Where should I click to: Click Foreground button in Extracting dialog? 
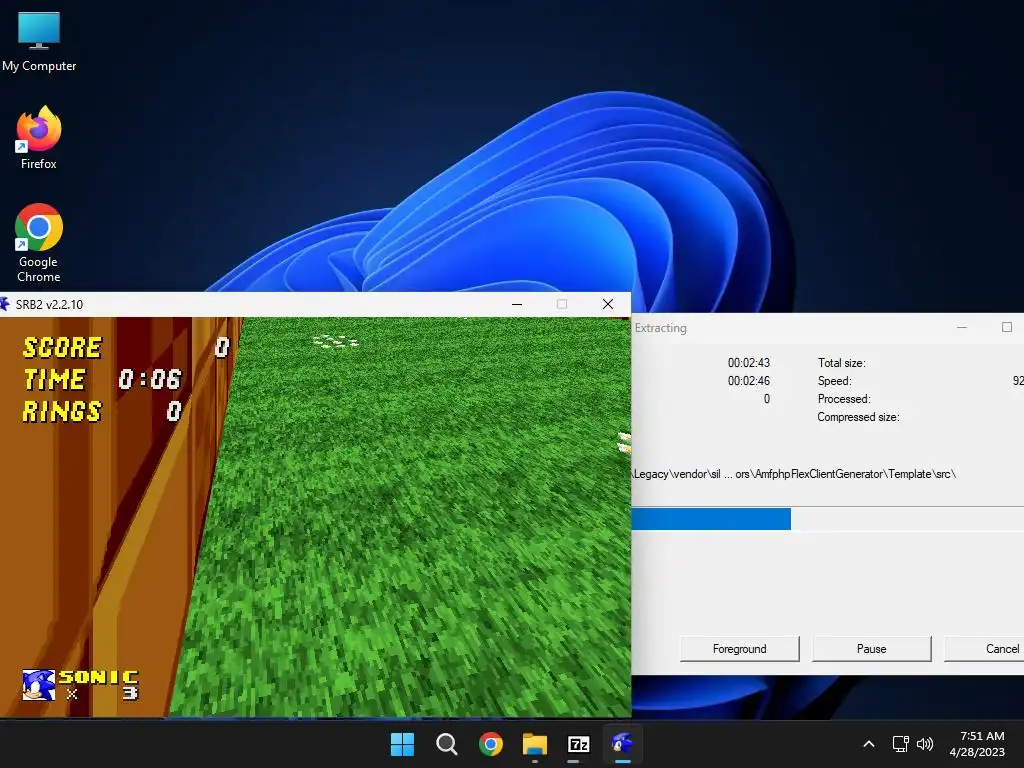tap(739, 648)
